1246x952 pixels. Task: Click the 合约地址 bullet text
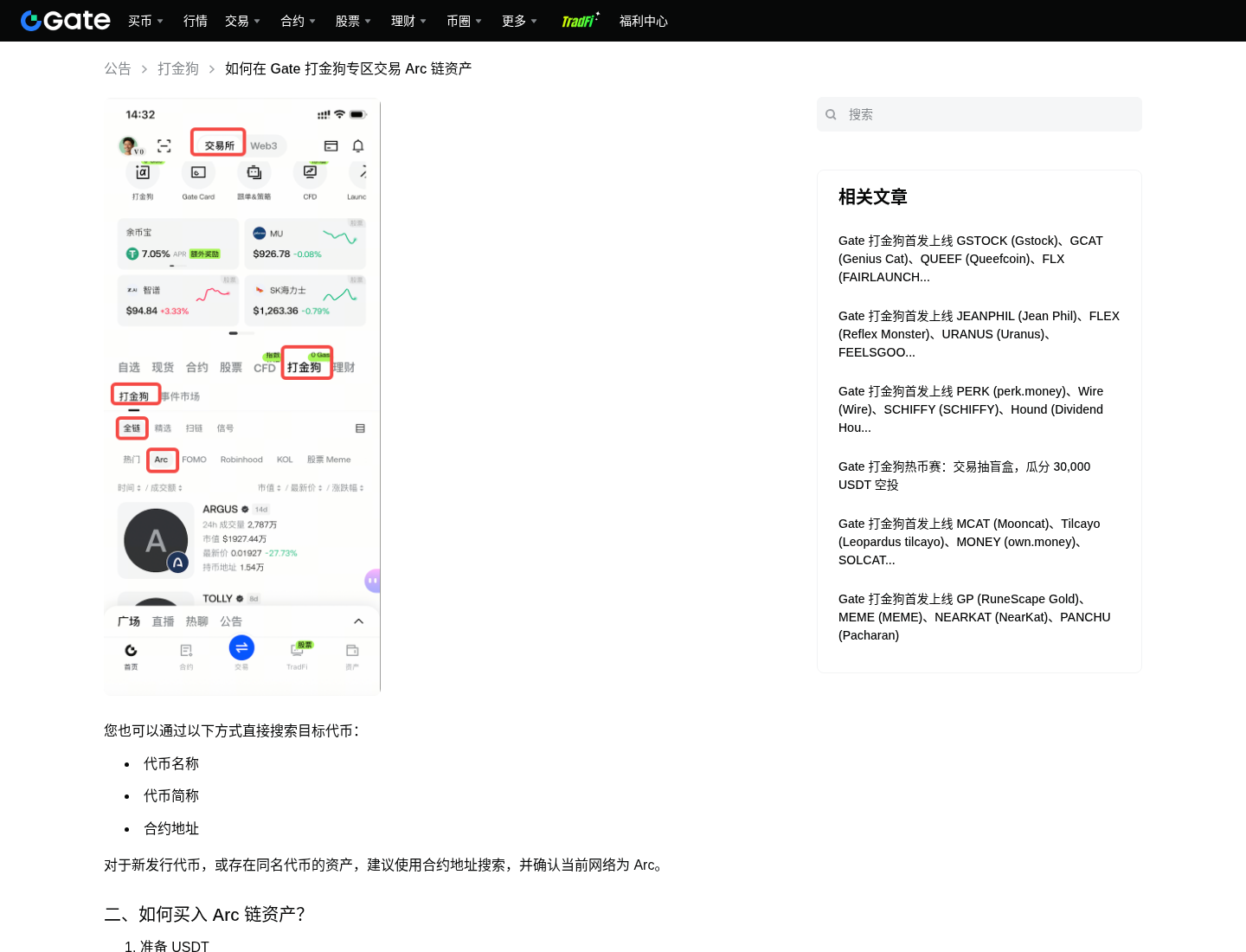coord(171,828)
